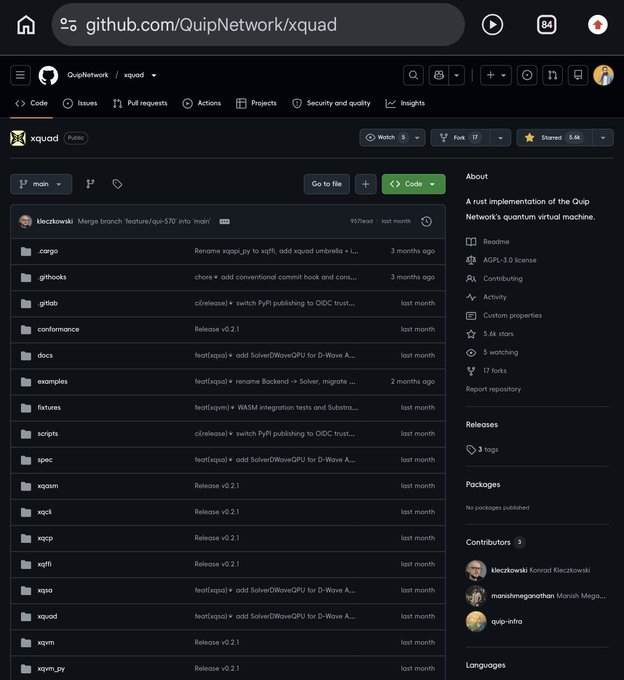Open the main branch selector
Image resolution: width=624 pixels, height=680 pixels.
(41, 184)
